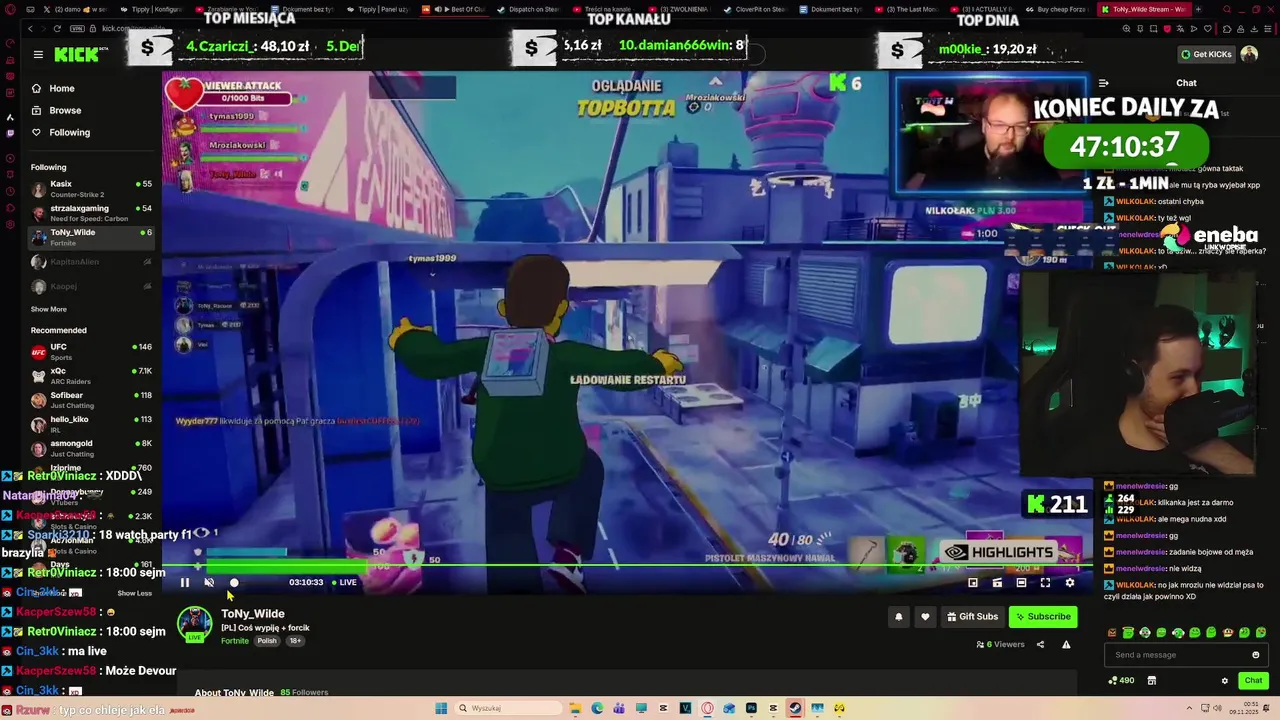Image resolution: width=1280 pixels, height=720 pixels.
Task: Open asmongold recommended channel
Action: pos(91,447)
